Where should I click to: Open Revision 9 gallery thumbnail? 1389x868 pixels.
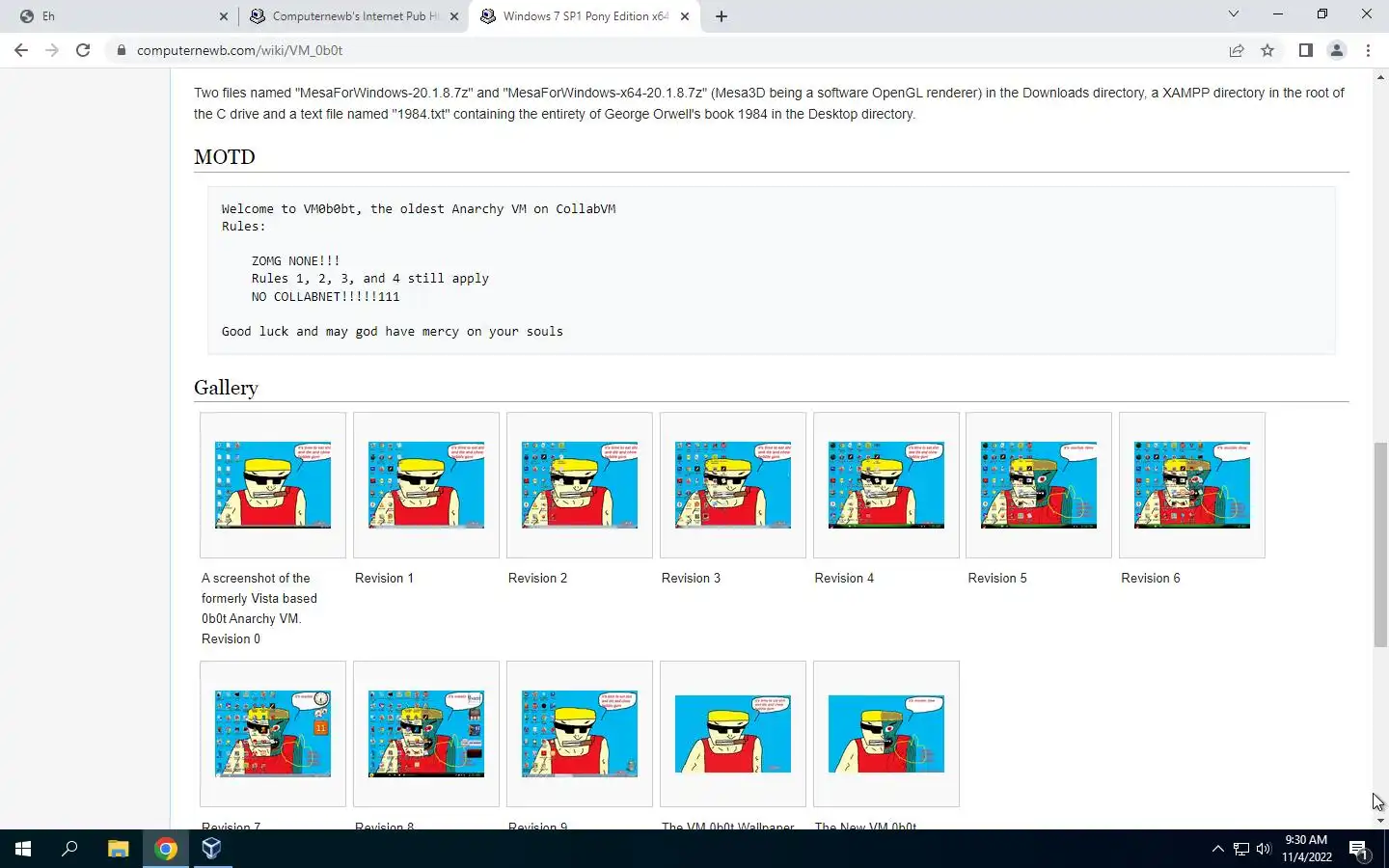580,734
